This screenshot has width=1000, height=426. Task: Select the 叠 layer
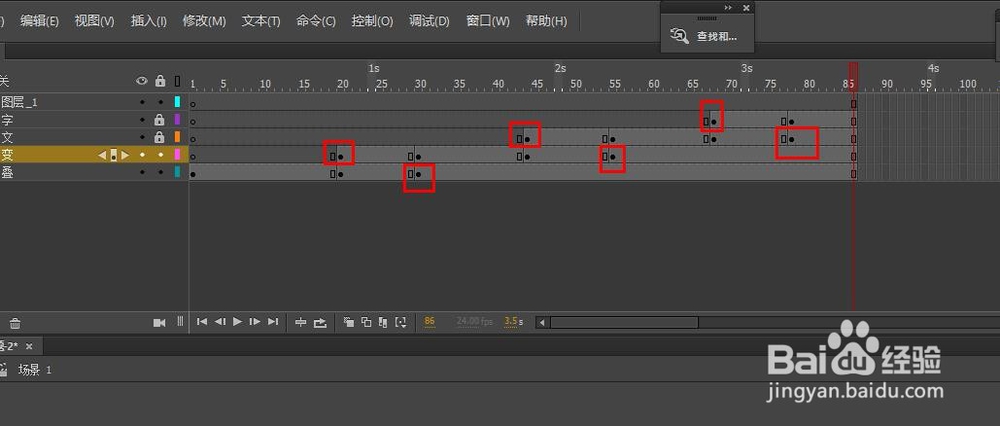coord(7,172)
